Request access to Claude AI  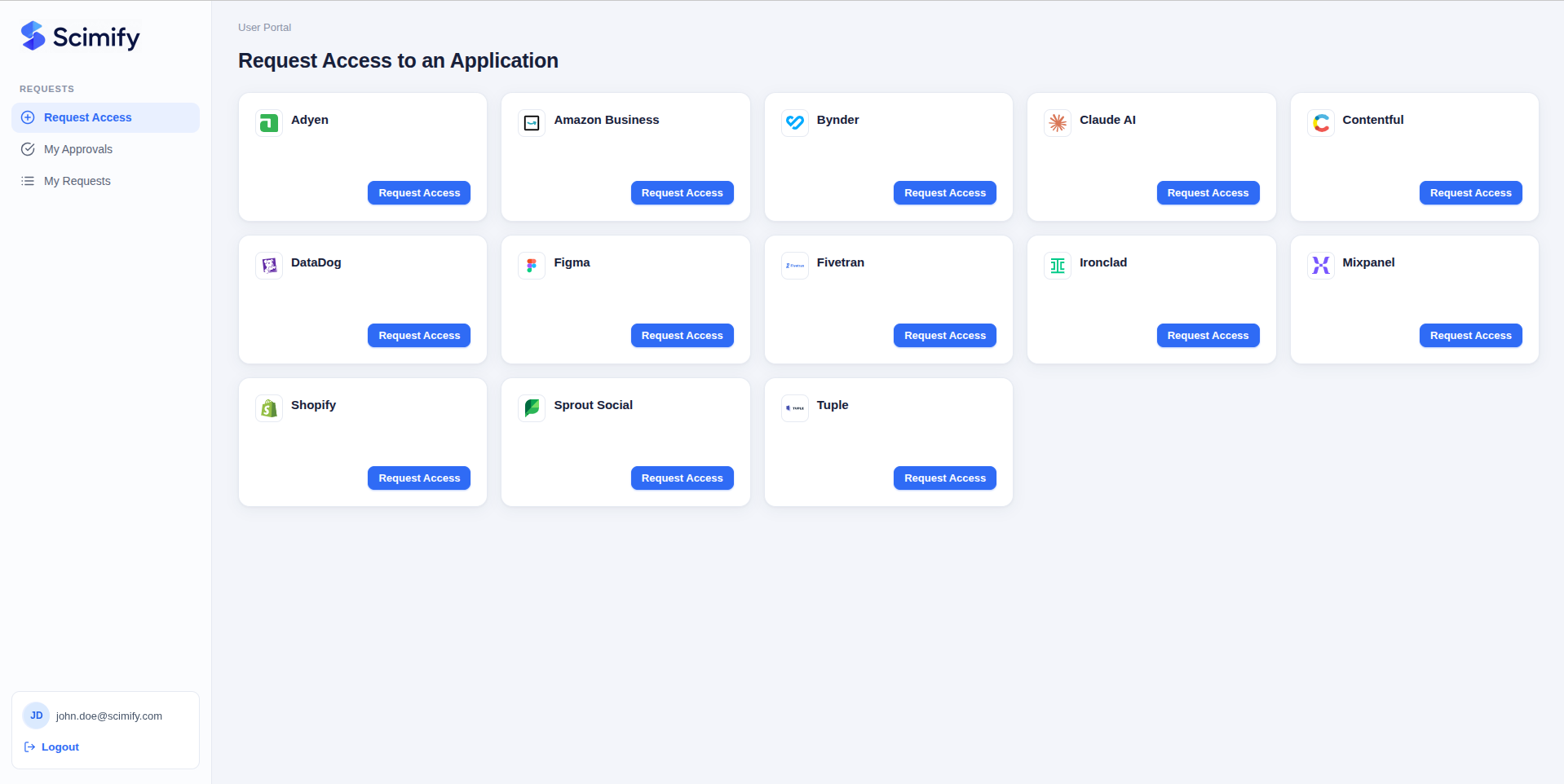[1208, 193]
